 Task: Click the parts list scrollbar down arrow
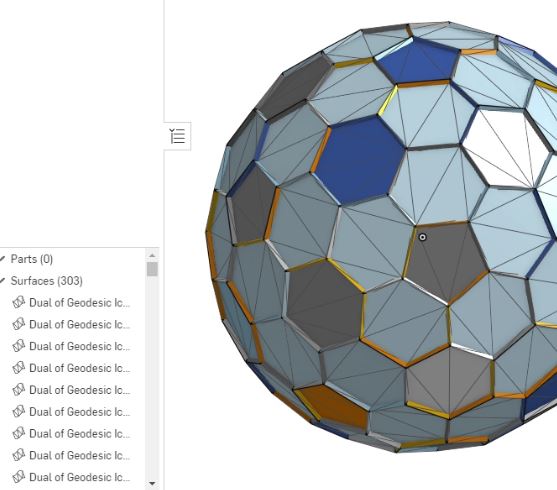point(152,483)
